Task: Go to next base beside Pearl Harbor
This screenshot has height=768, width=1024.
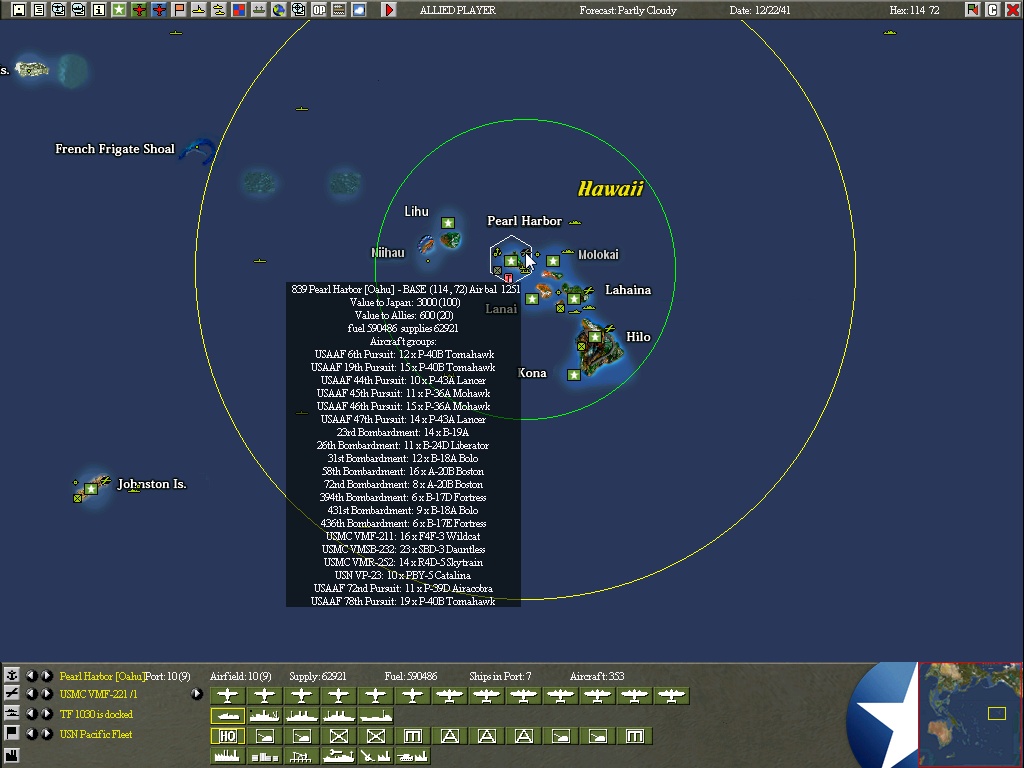Action: (x=47, y=675)
